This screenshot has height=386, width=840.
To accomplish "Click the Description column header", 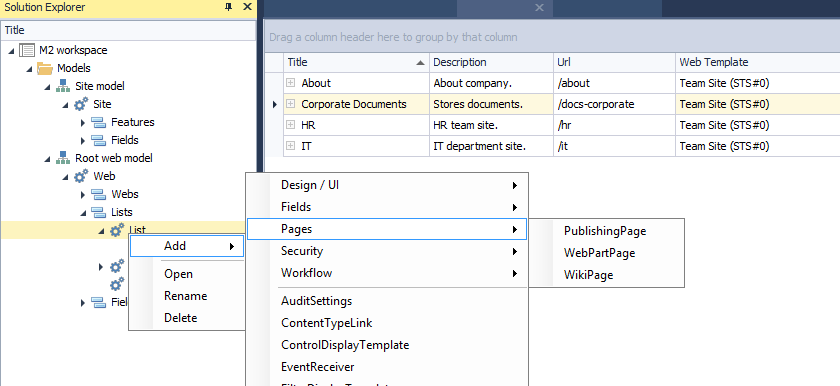I will 491,63.
